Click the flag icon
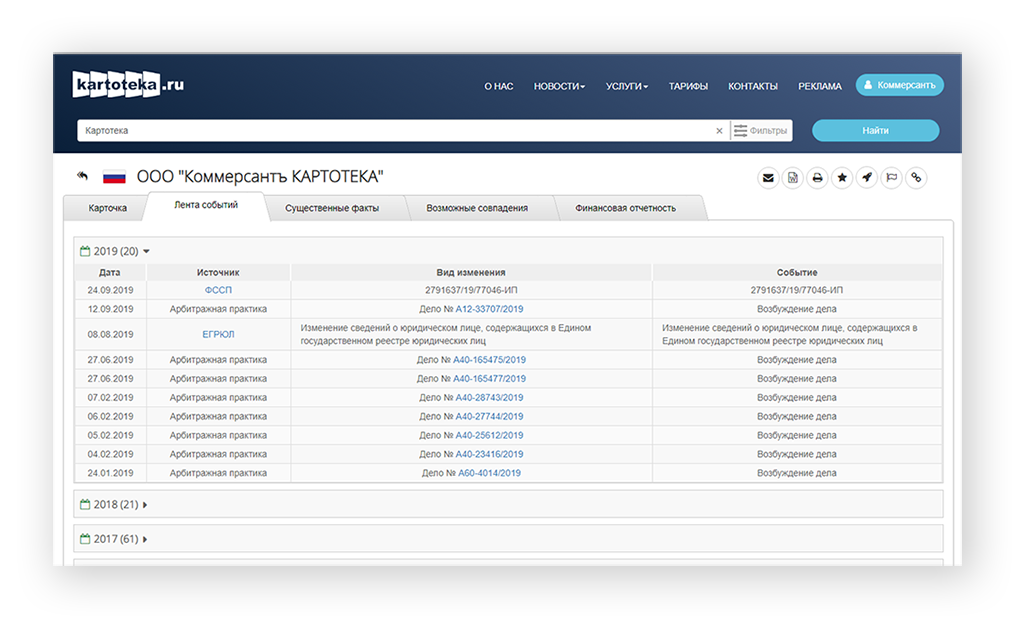 pos(891,177)
